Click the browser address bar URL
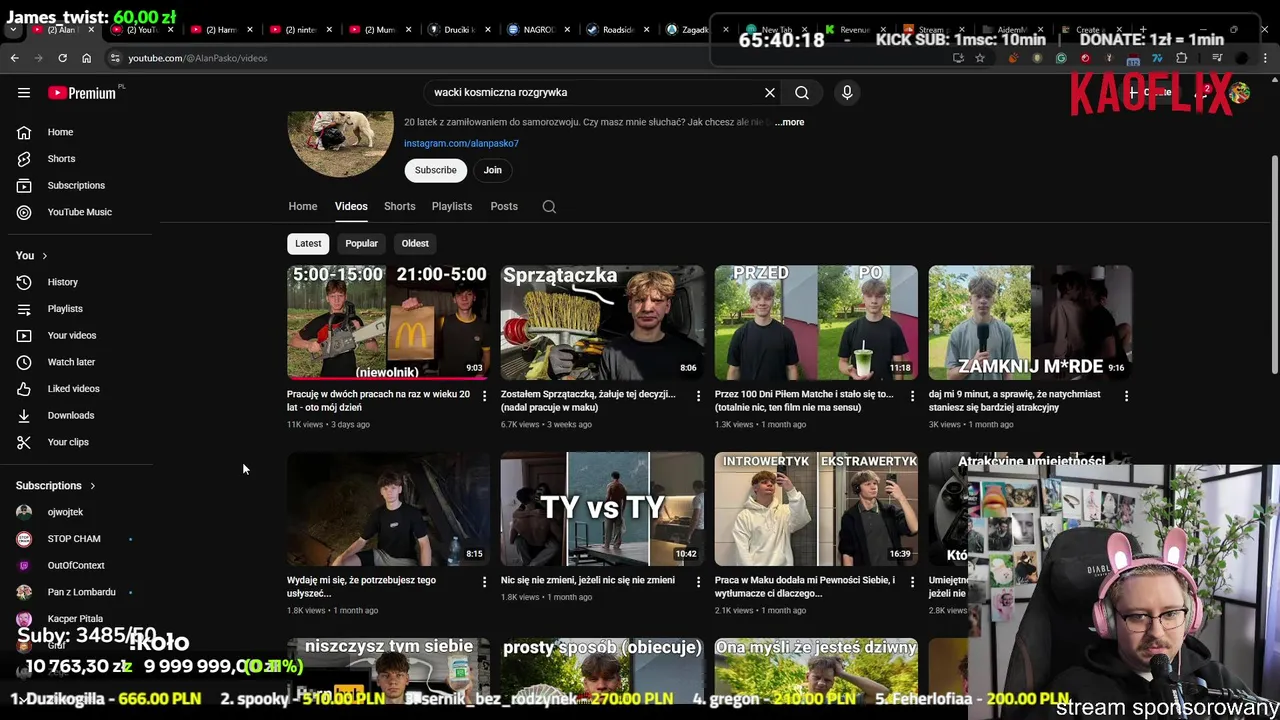 [198, 58]
